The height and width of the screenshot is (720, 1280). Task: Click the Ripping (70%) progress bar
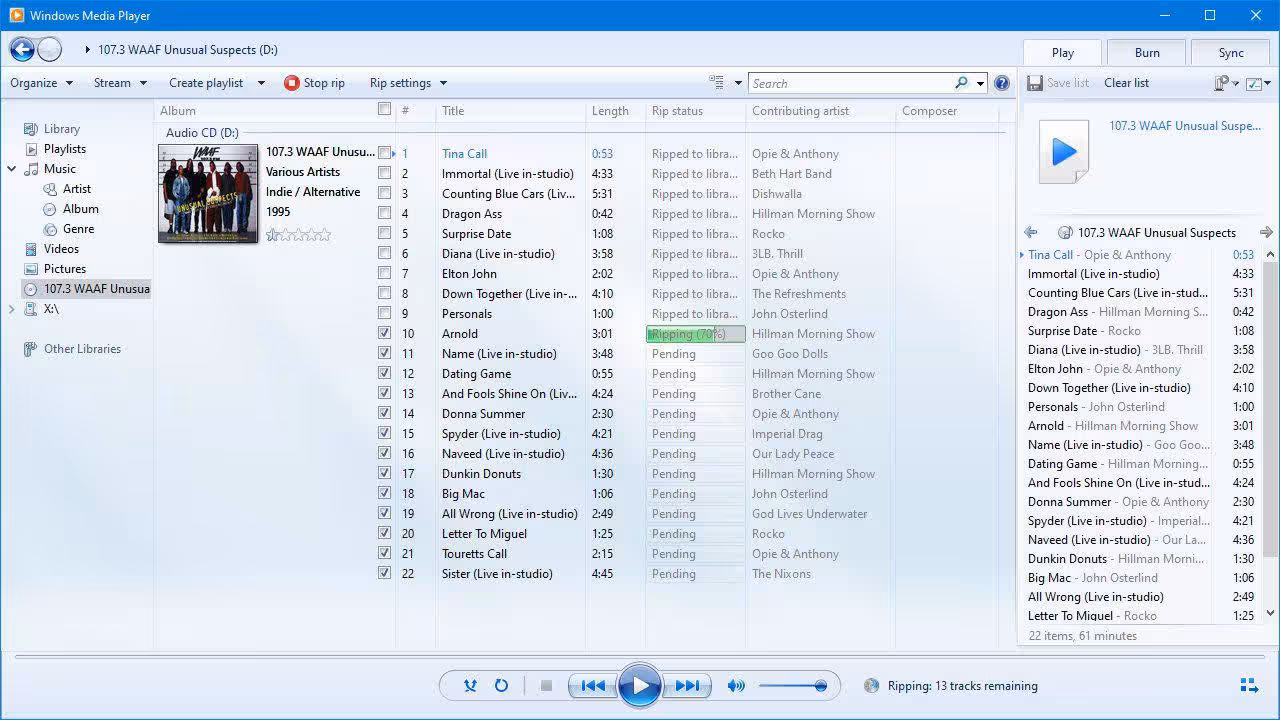click(696, 334)
